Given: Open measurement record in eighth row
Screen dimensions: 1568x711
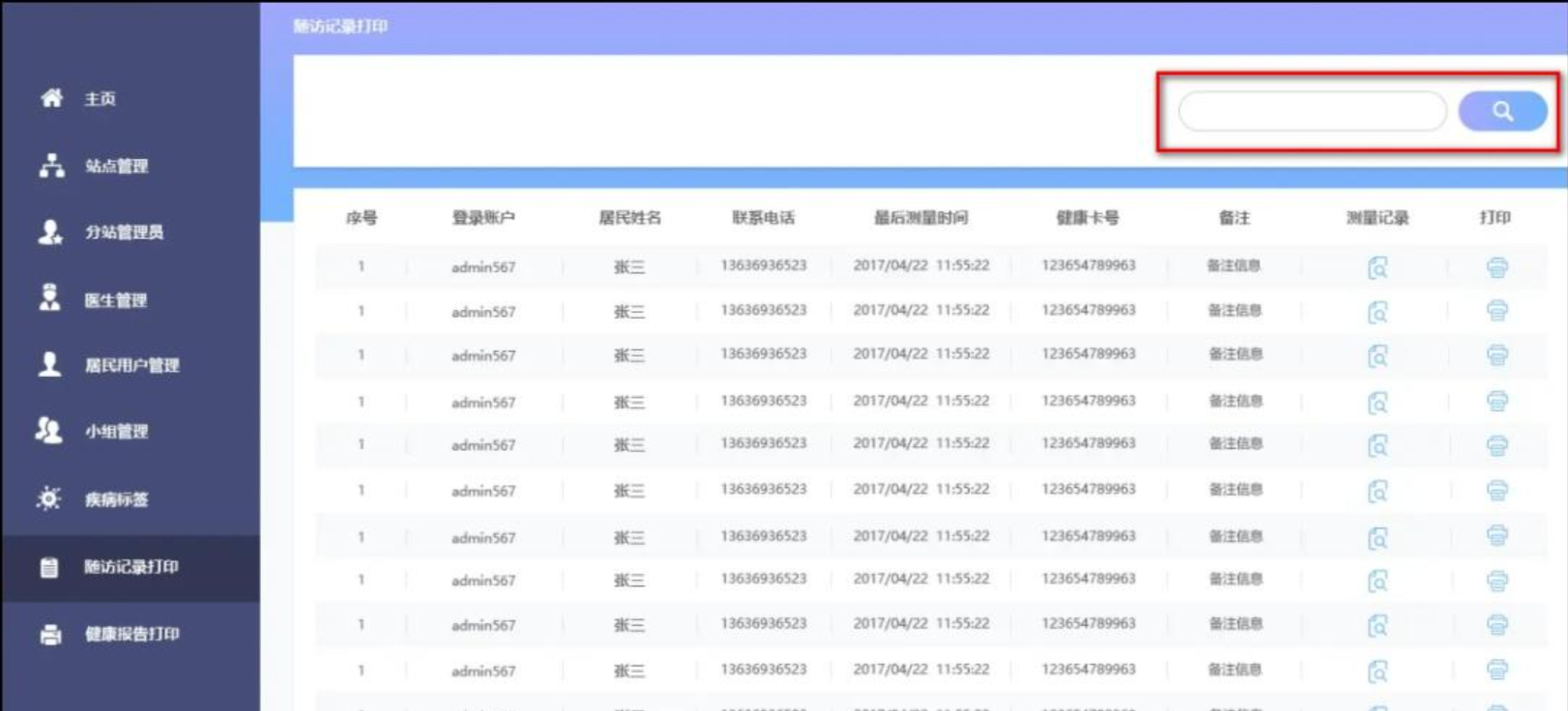Looking at the screenshot, I should click(1378, 581).
